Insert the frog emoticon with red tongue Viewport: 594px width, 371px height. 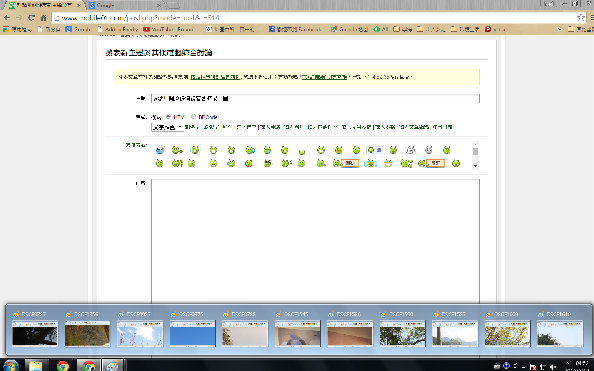point(249,164)
